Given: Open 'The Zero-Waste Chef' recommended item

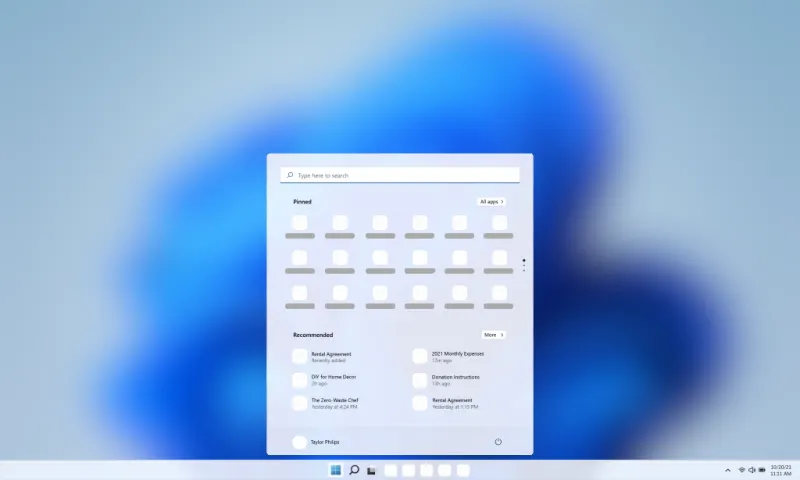Looking at the screenshot, I should click(x=326, y=403).
